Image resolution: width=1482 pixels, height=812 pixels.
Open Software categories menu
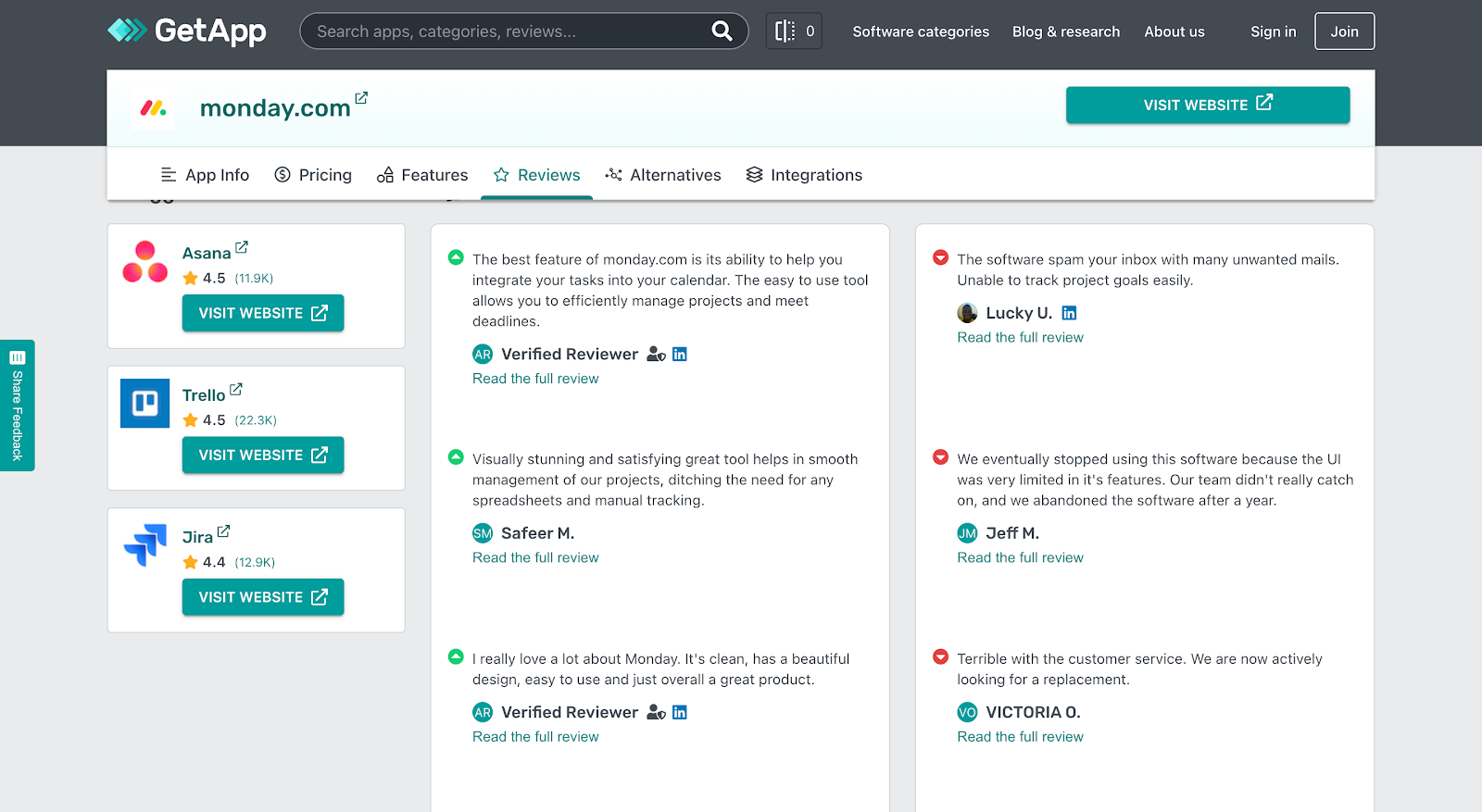click(x=921, y=31)
